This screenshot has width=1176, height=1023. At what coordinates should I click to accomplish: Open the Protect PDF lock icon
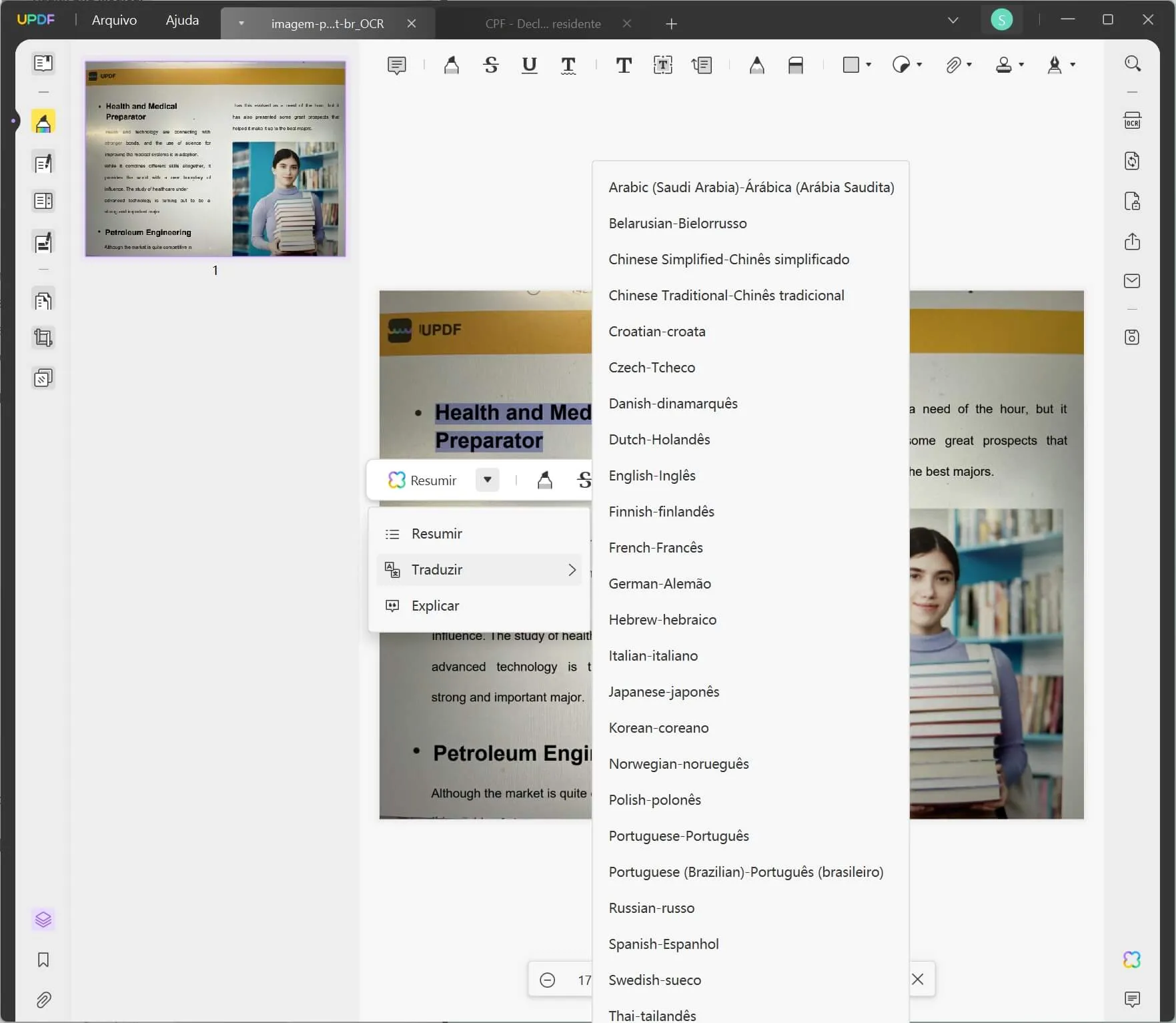point(1133,201)
